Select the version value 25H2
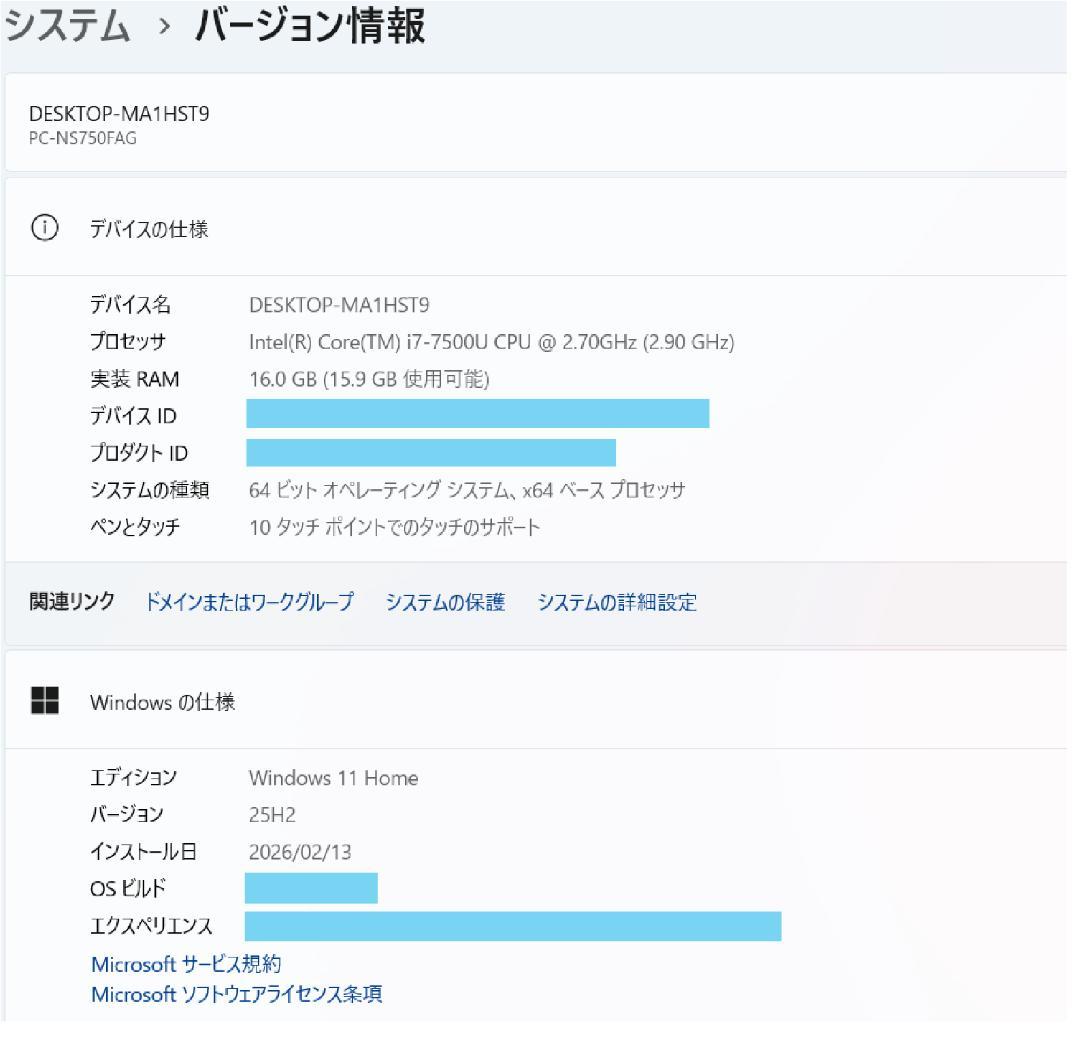Viewport: 1080px width, 1048px height. pyautogui.click(x=272, y=815)
